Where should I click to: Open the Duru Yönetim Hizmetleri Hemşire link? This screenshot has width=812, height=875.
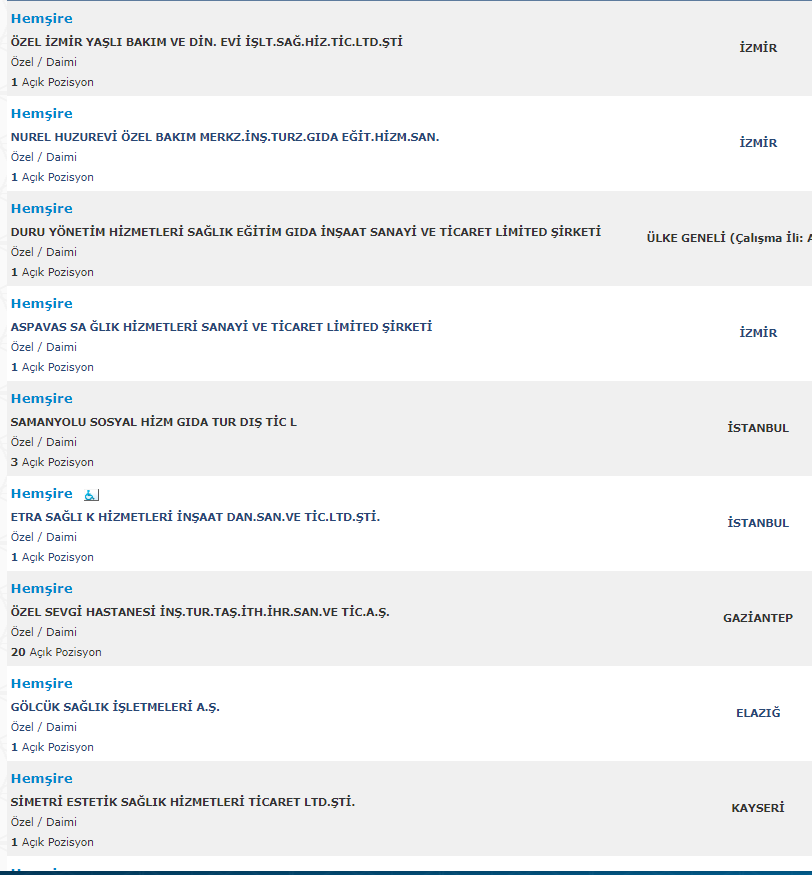click(x=42, y=209)
